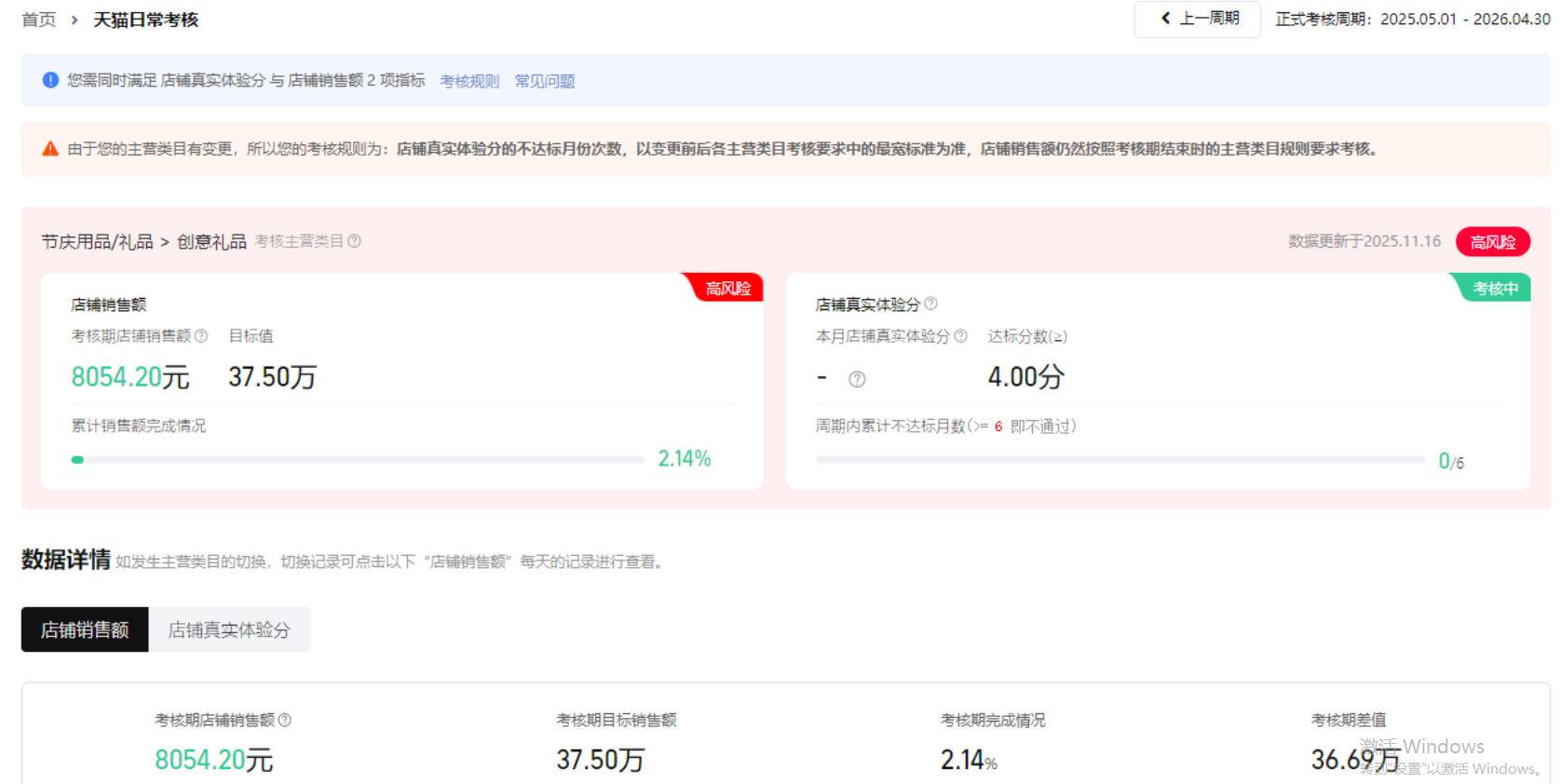Open help icon beside 考核期店铺销售额 in sales card
Viewport: 1560px width, 784px height.
[201, 336]
